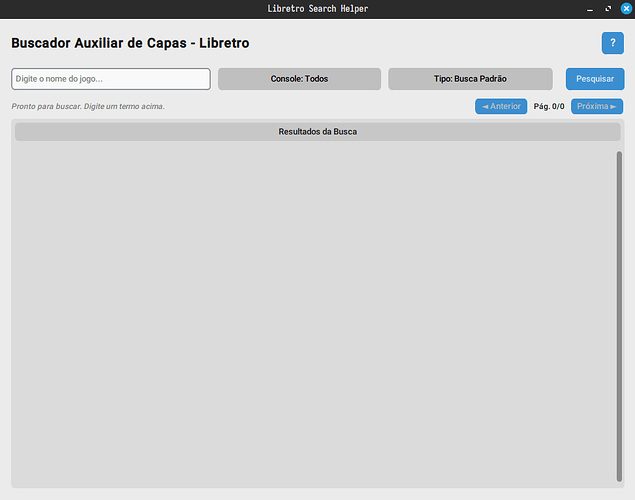Click the Pág. 0/0 page indicator

549,106
